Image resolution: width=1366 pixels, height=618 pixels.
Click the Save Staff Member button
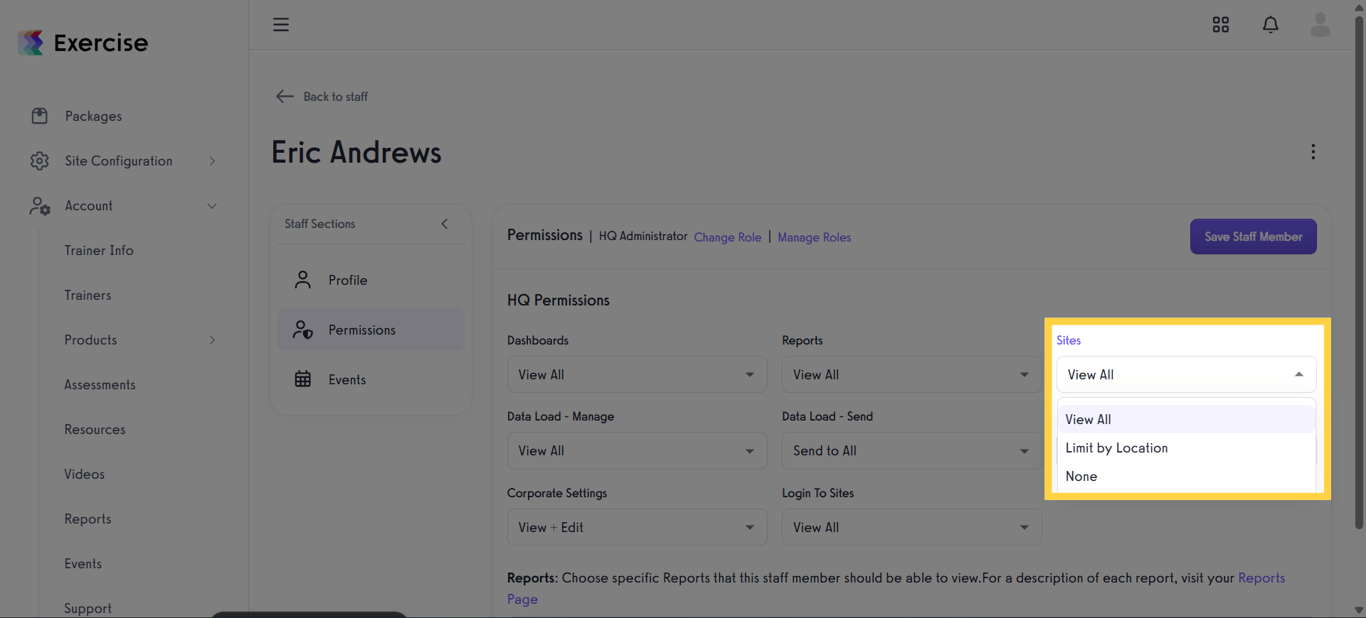point(1253,236)
